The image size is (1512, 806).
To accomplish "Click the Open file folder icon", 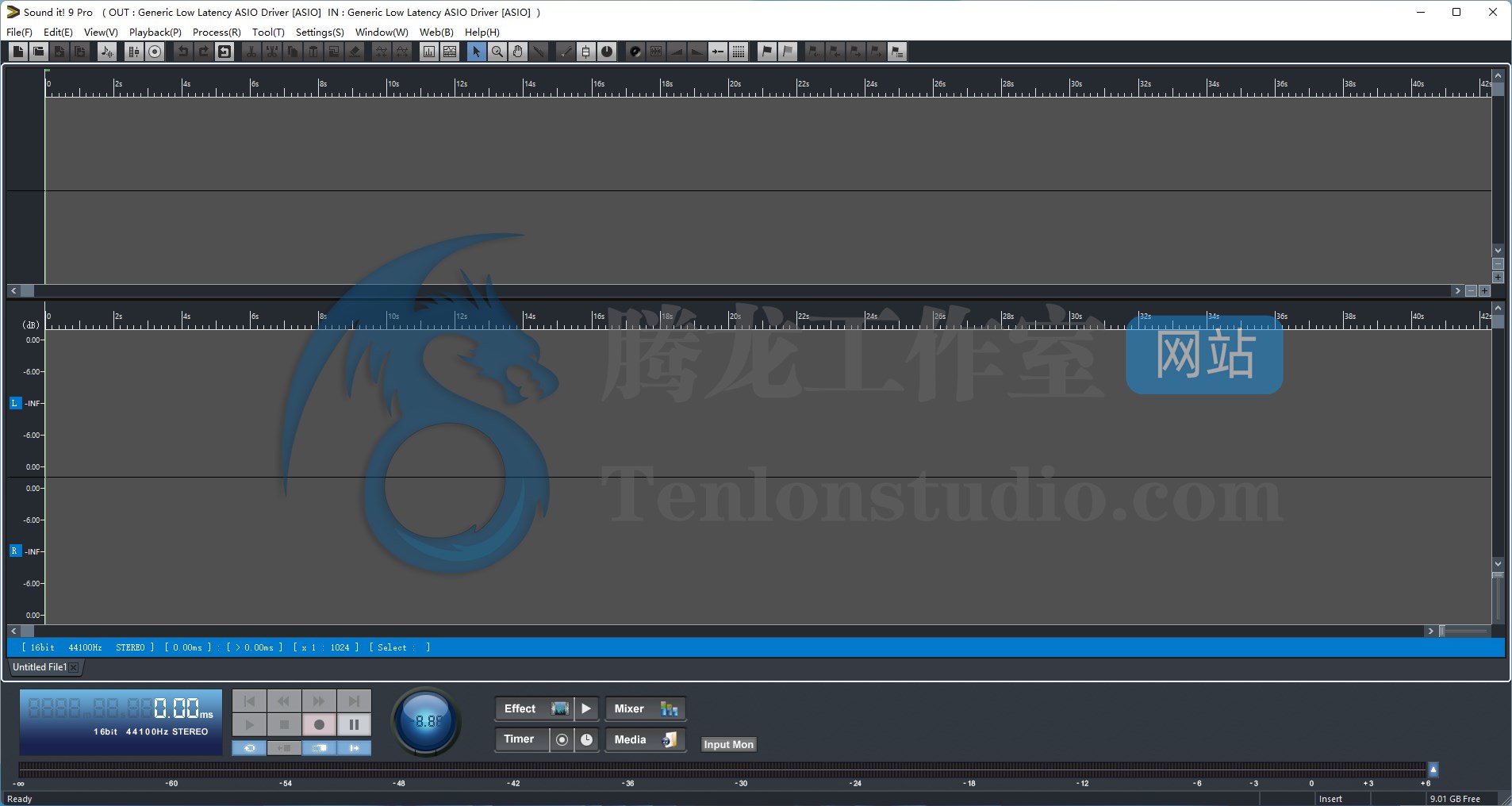I will (38, 52).
